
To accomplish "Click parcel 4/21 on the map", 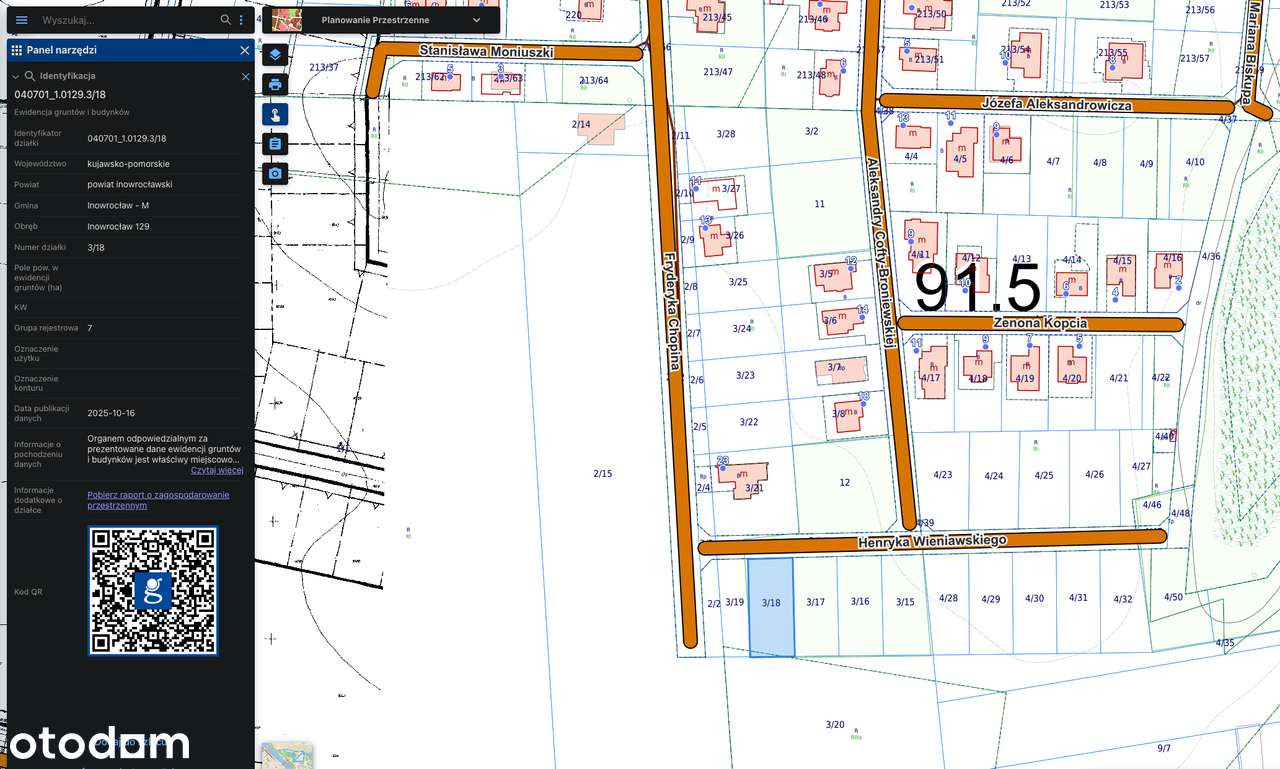I will tap(1119, 378).
